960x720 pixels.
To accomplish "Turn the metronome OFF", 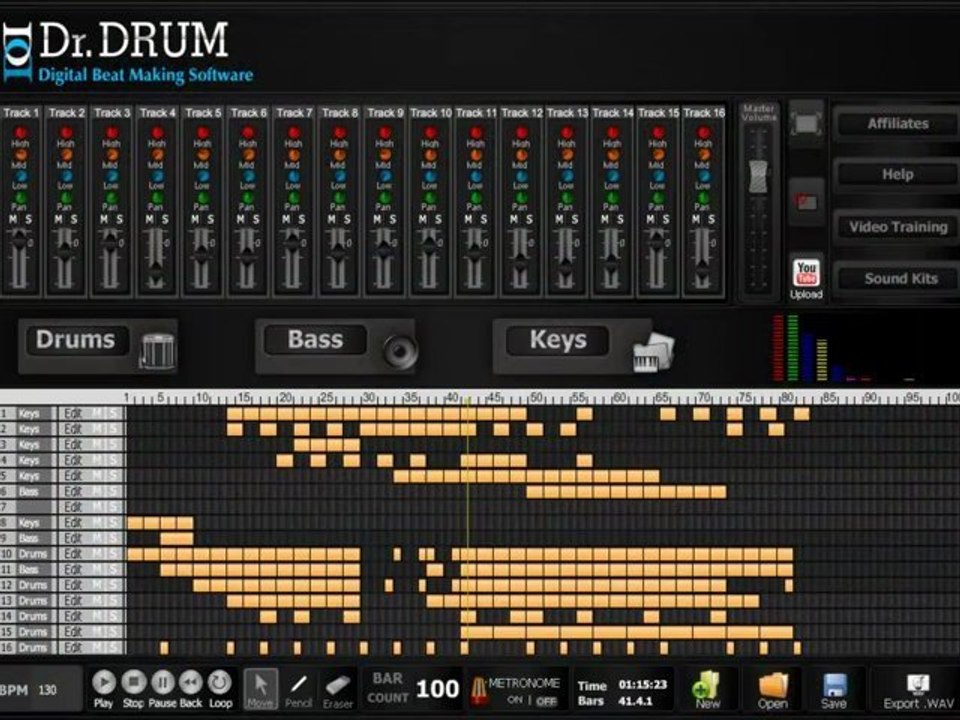I will coord(547,700).
